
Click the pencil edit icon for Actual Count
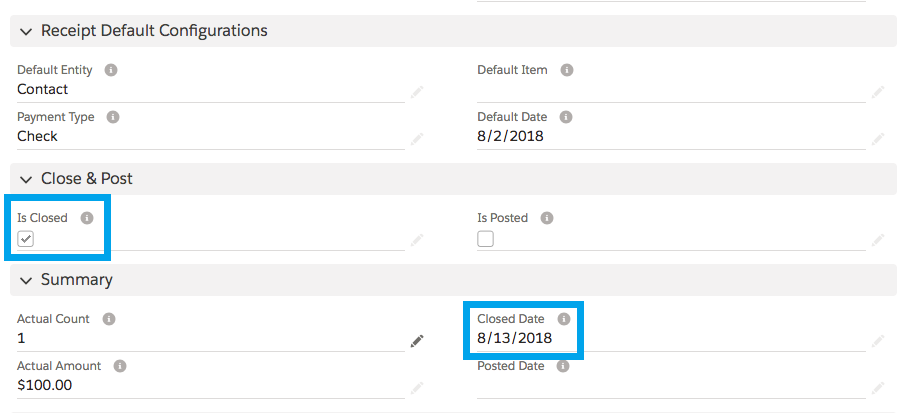[x=416, y=341]
